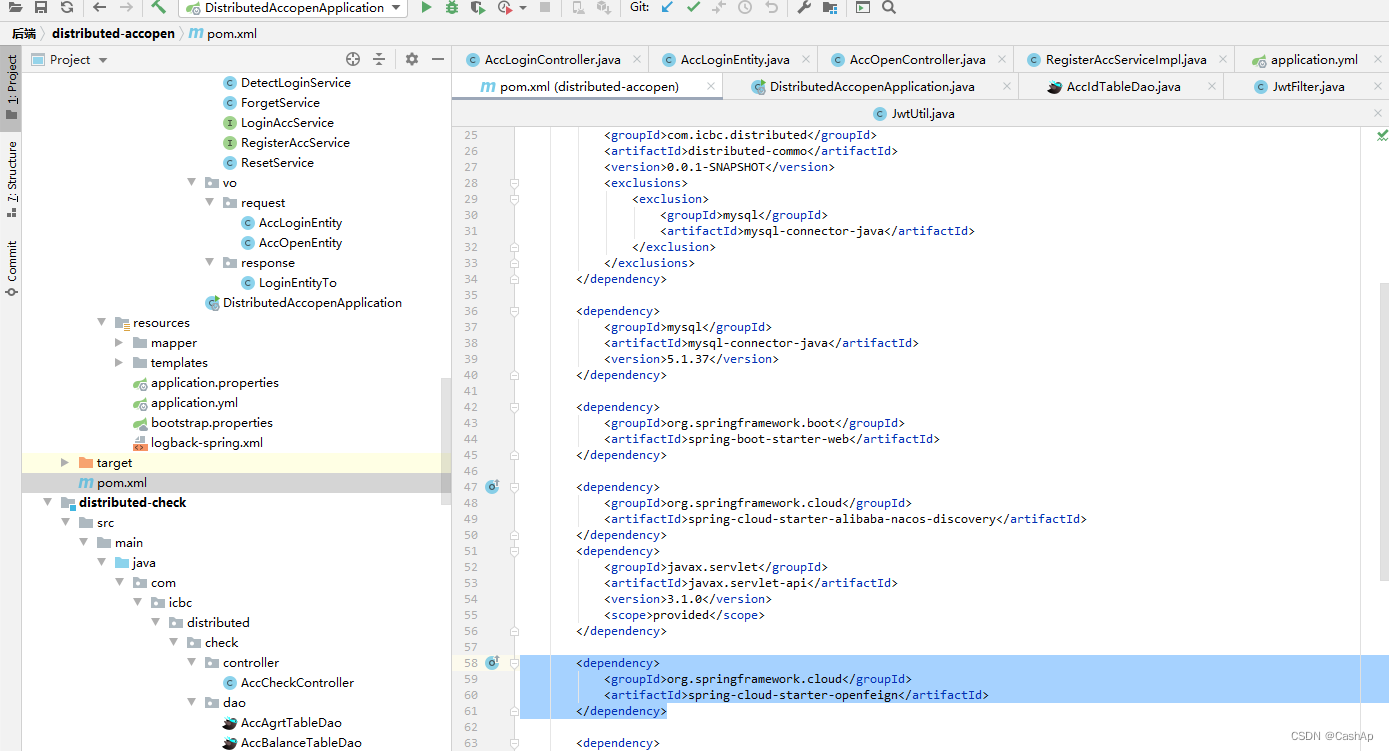Toggle the Commit side tool window
1389x751 pixels.
click(x=11, y=268)
